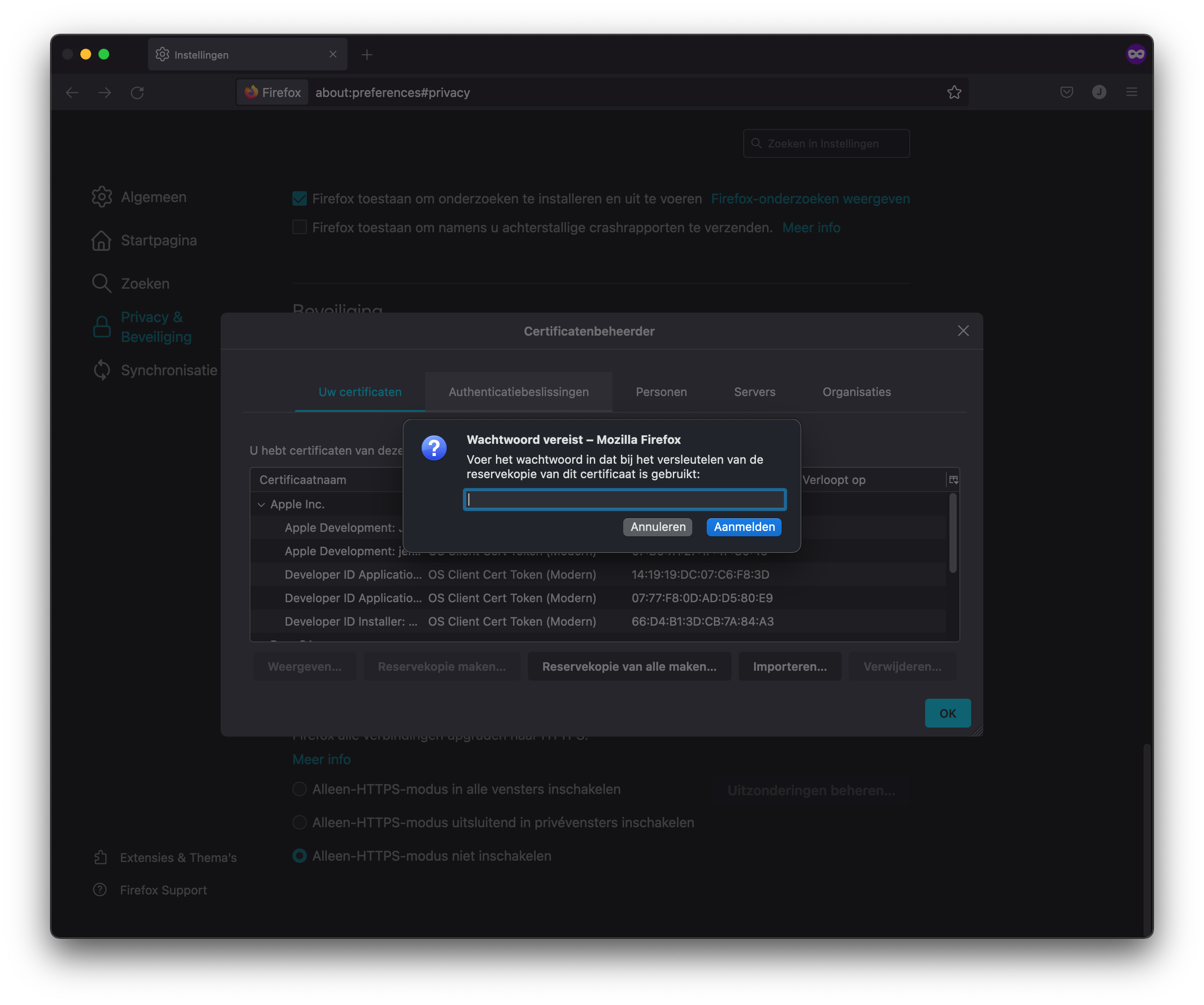Image resolution: width=1204 pixels, height=1005 pixels.
Task: Sort by the Certificaatnaam column header
Action: pyautogui.click(x=327, y=480)
